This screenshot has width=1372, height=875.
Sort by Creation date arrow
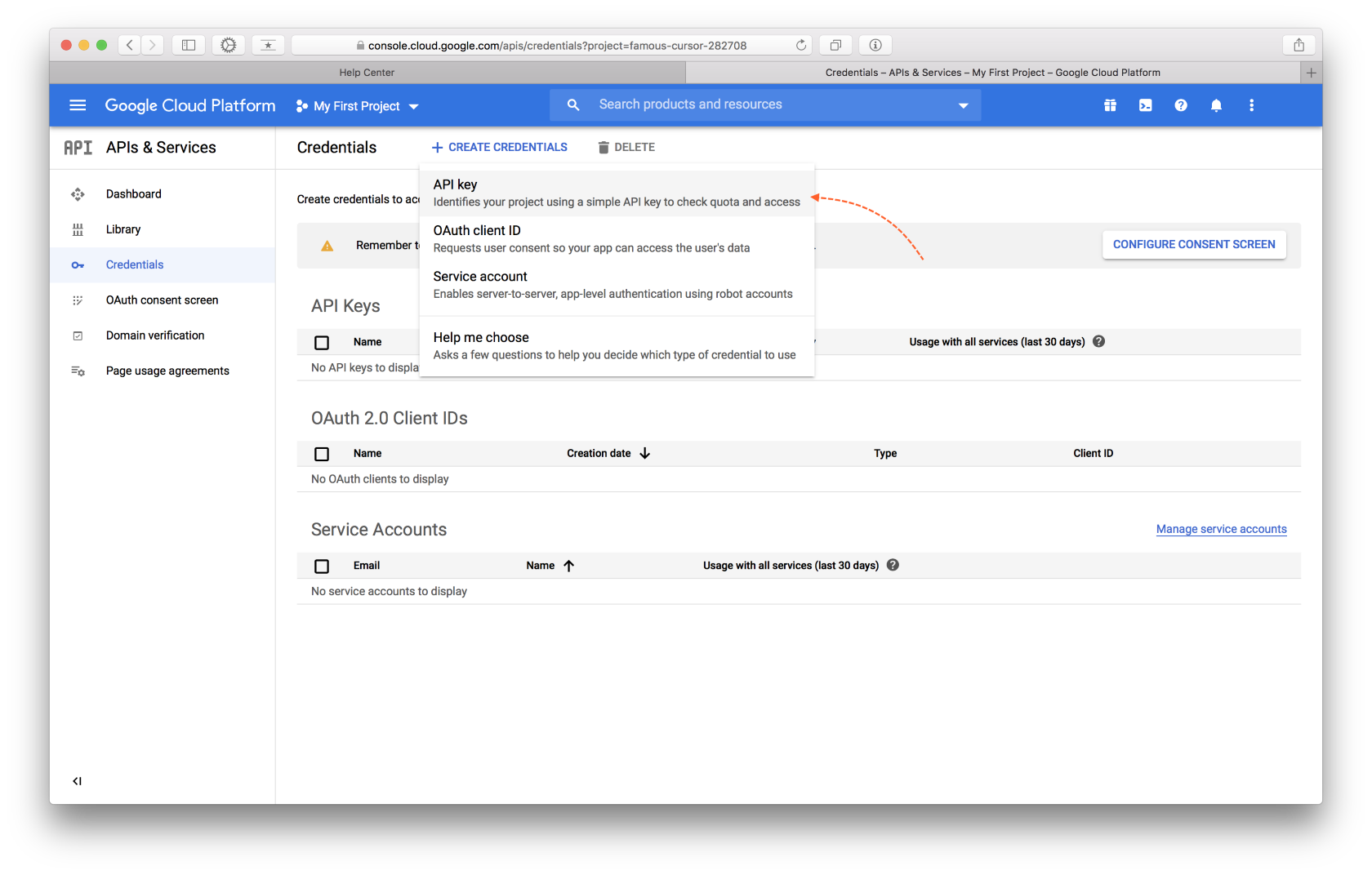coord(645,453)
